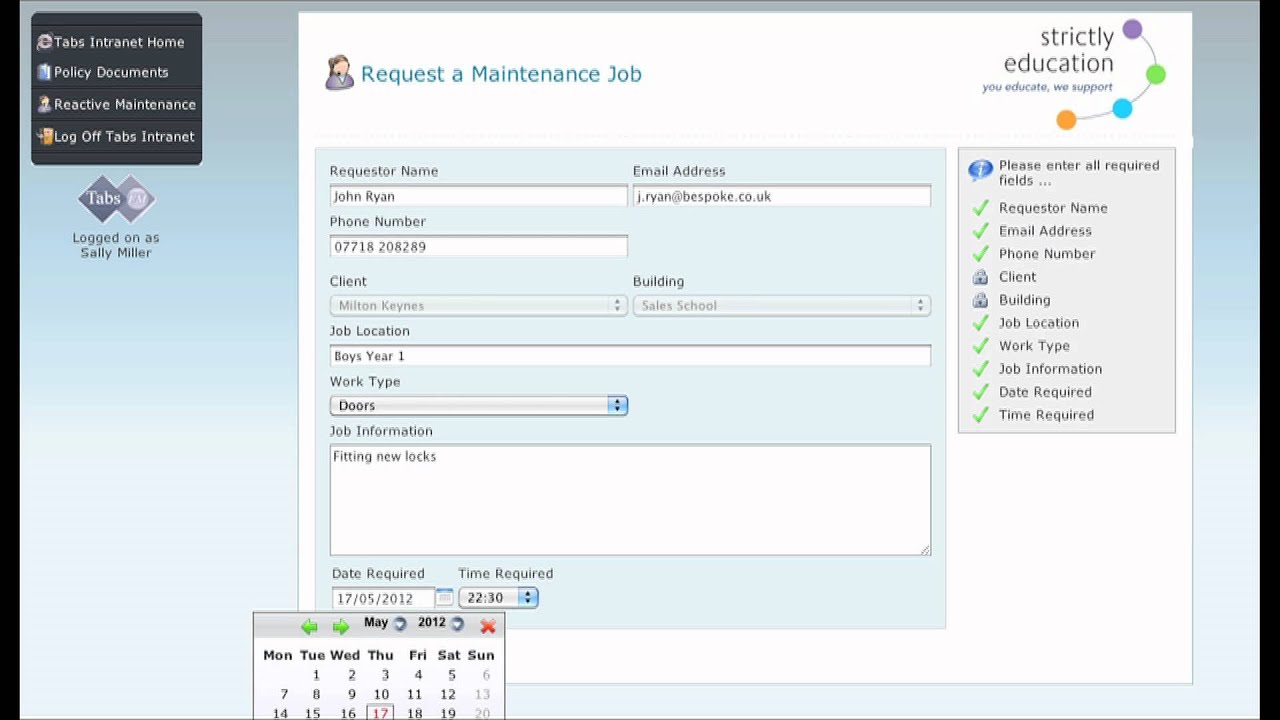Open the month selector next to May
The image size is (1280, 720).
click(400, 624)
